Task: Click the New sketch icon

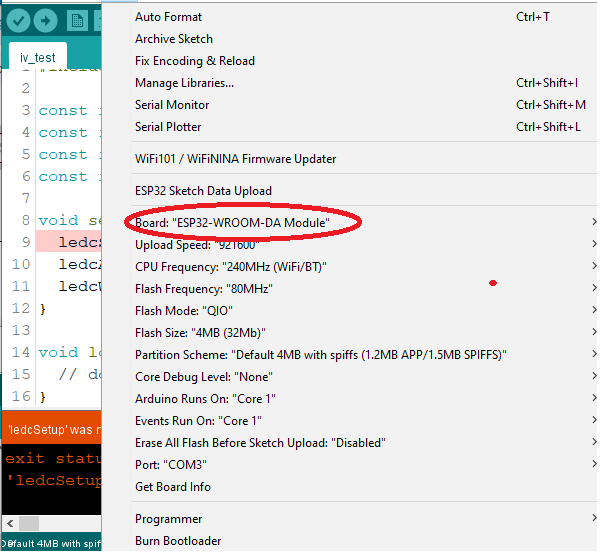Action: pos(78,21)
